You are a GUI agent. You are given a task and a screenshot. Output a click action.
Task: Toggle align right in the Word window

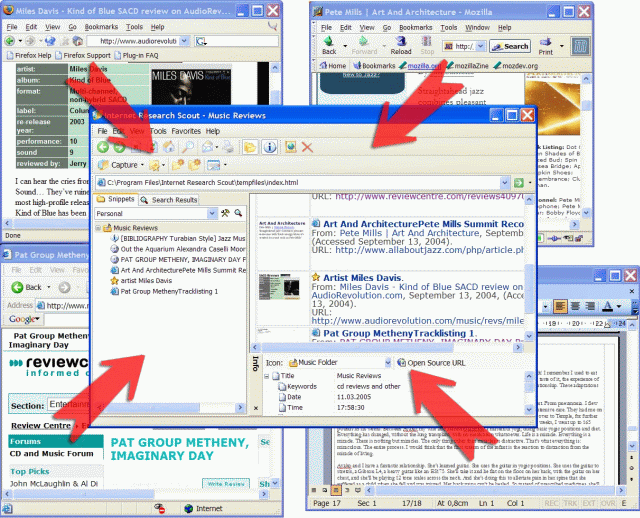pos(589,306)
